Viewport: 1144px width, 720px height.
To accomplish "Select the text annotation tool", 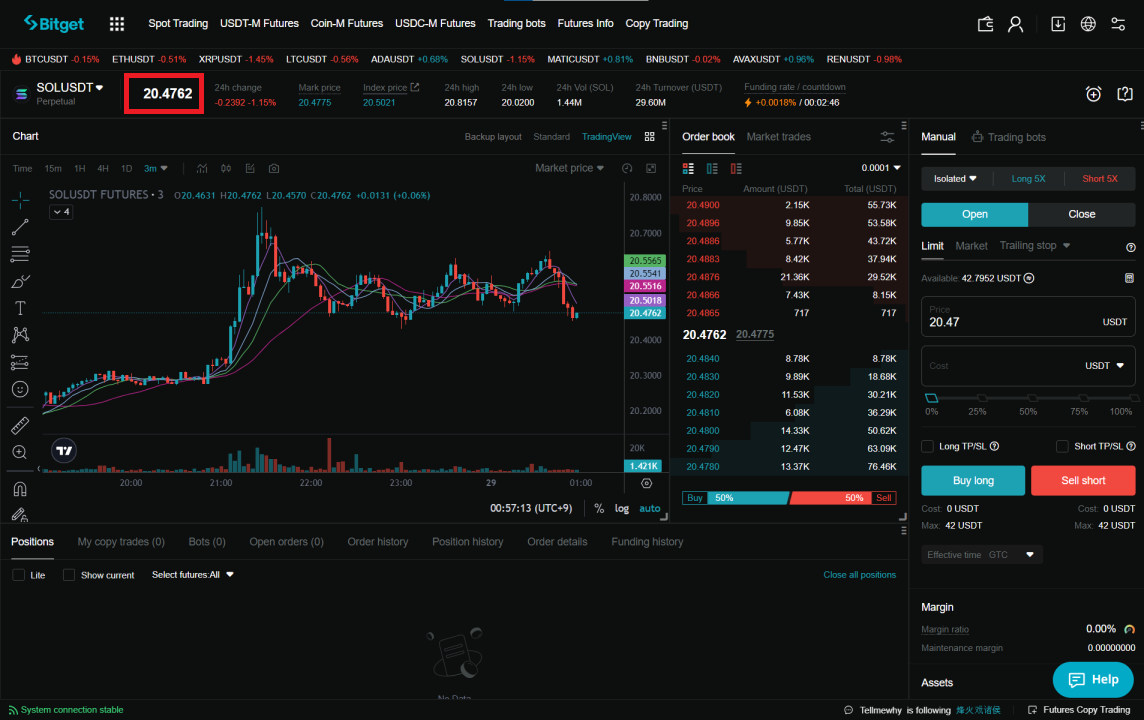I will pos(20,308).
